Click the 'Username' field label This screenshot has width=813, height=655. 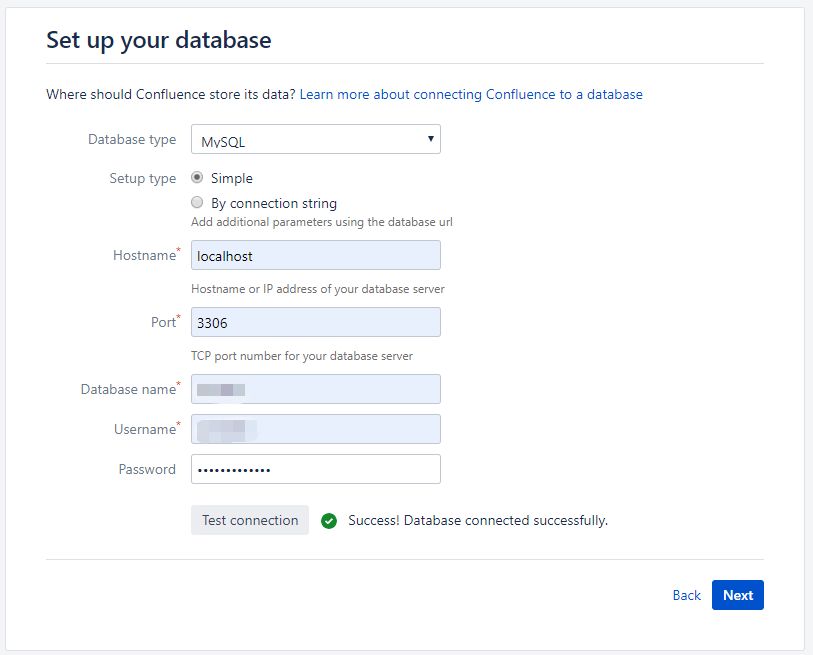[x=145, y=429]
